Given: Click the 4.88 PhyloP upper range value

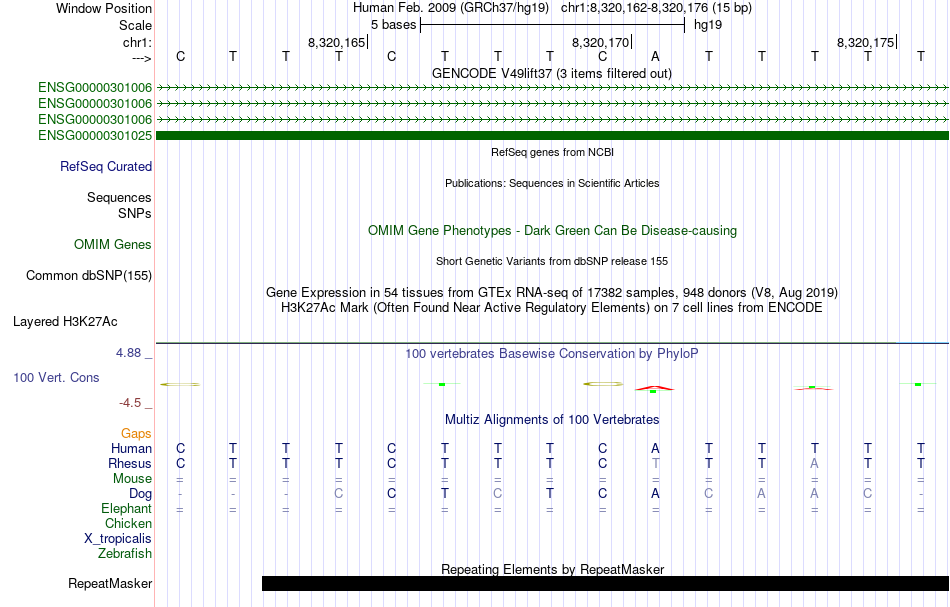Looking at the screenshot, I should point(129,353).
